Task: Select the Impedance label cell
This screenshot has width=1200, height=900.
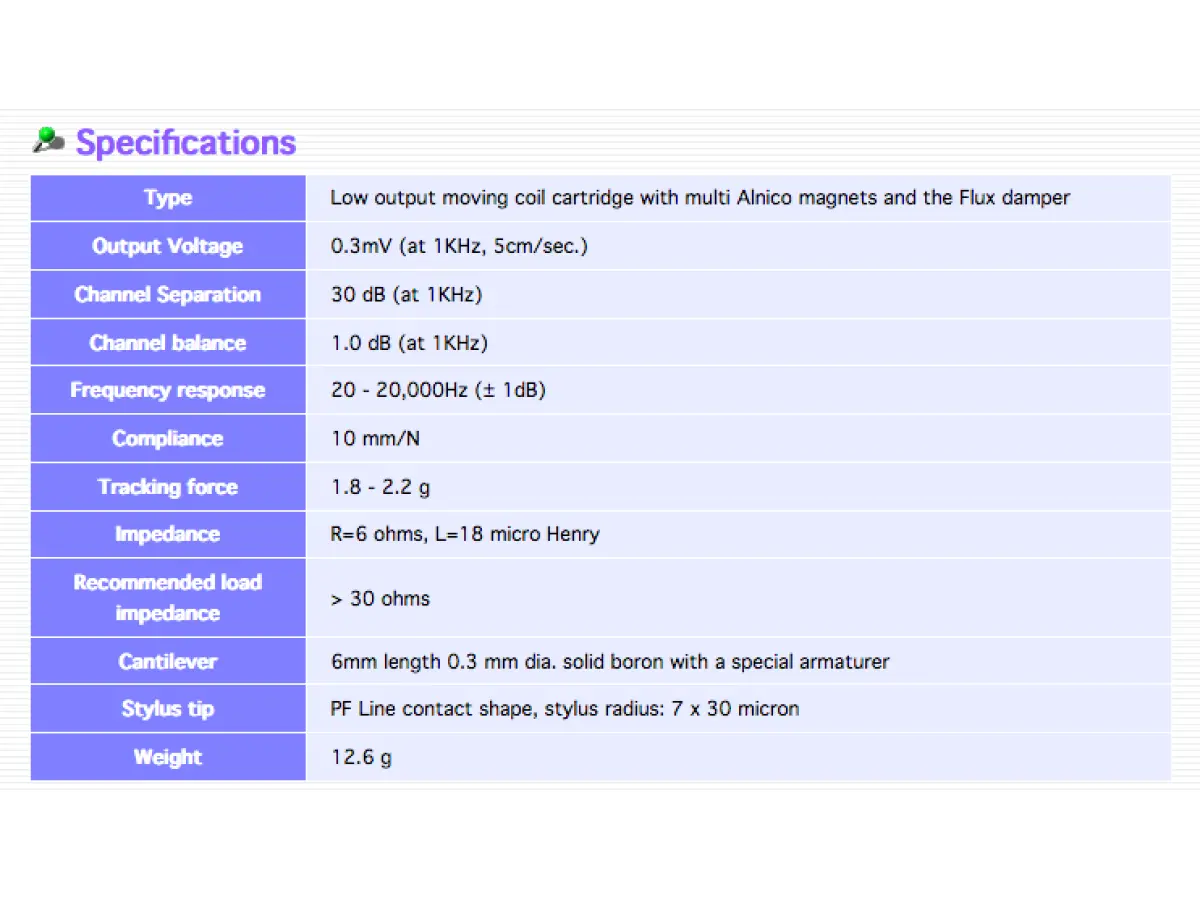Action: pos(168,534)
